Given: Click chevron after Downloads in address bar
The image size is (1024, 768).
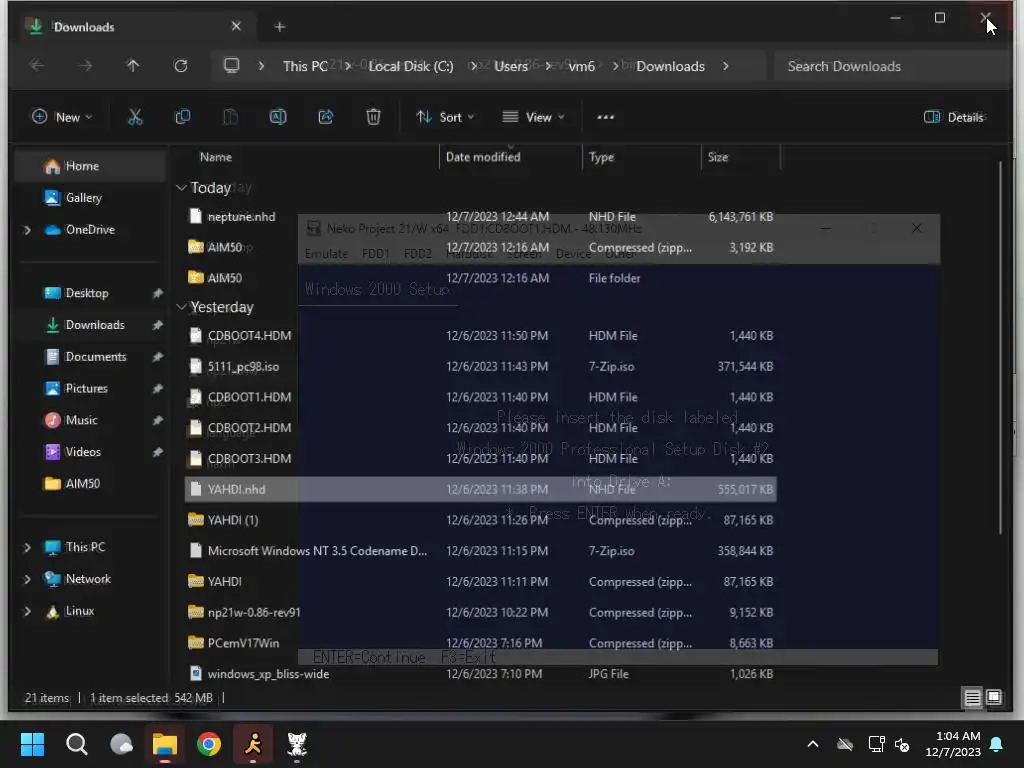Looking at the screenshot, I should tap(726, 66).
